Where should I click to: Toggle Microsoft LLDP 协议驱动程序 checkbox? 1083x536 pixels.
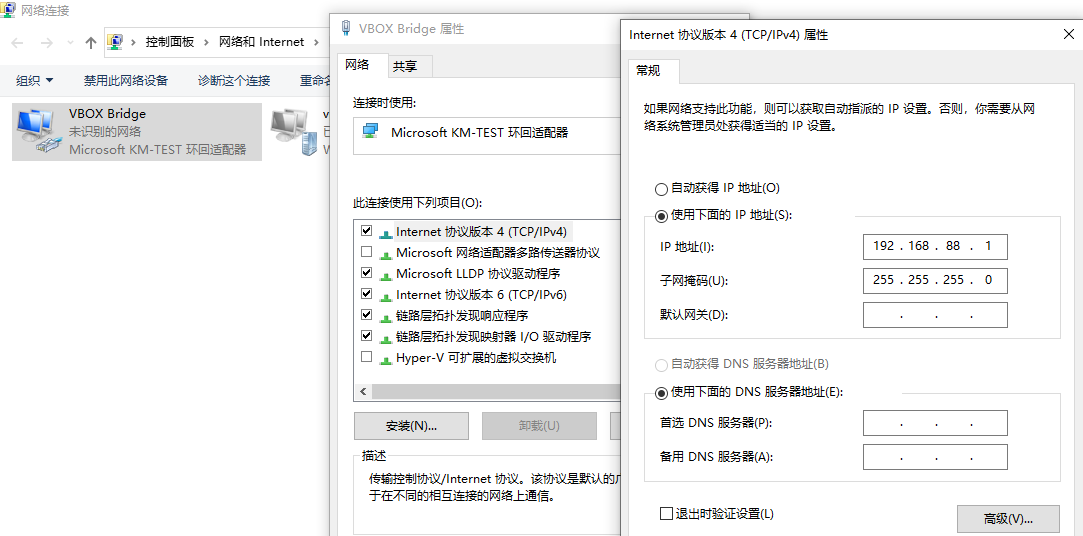click(x=366, y=272)
